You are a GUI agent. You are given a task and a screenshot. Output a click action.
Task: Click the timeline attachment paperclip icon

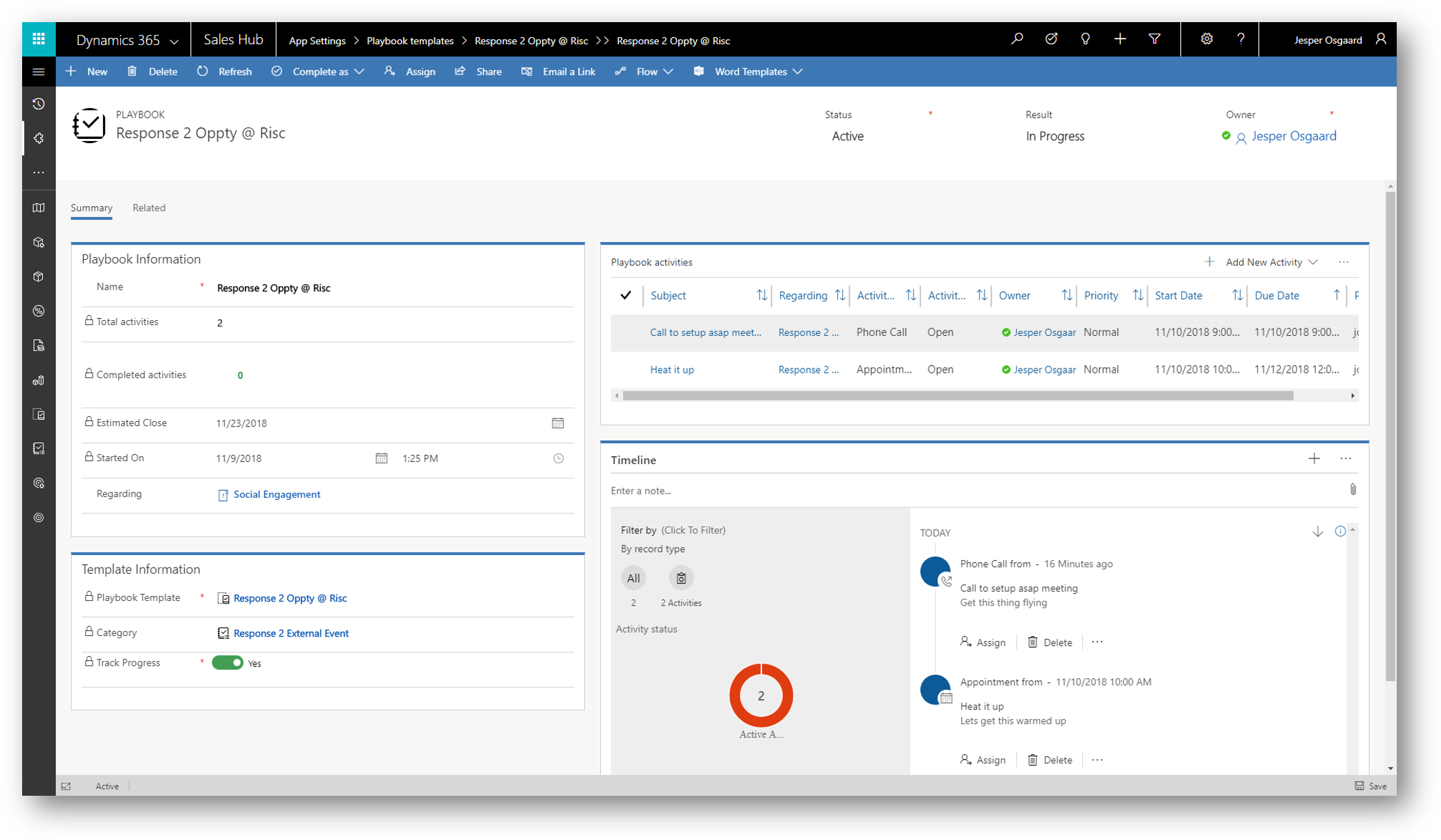(1352, 490)
